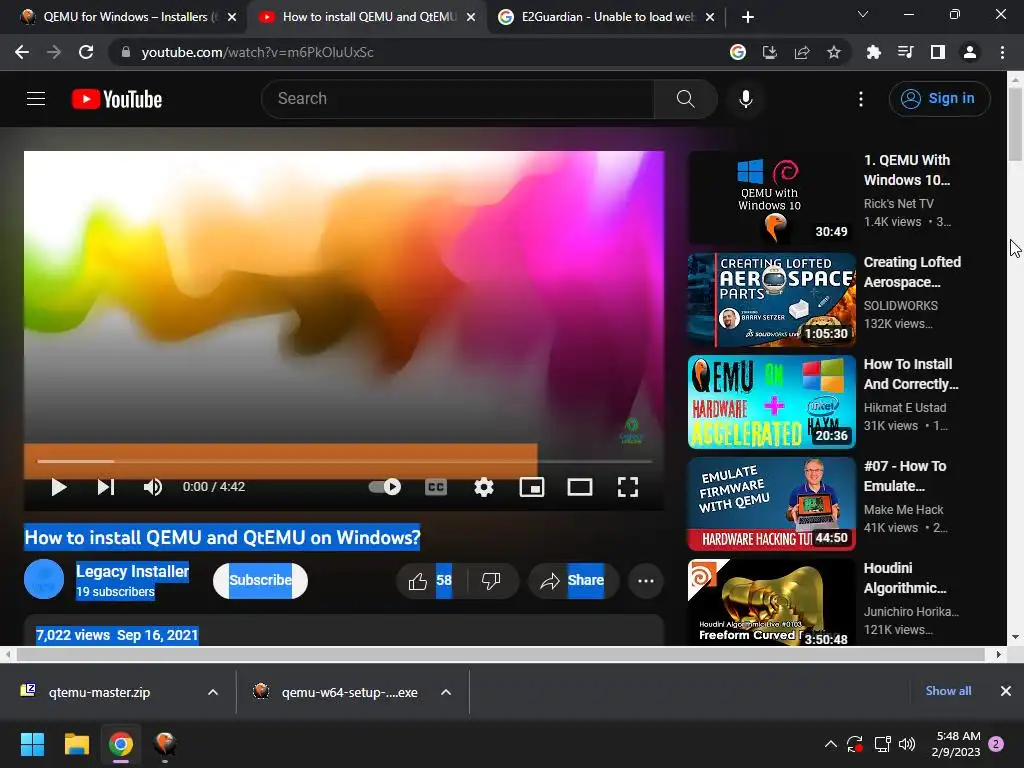Viewport: 1024px width, 768px height.
Task: Expand options for qemu-w64-setup exe download
Action: click(446, 692)
